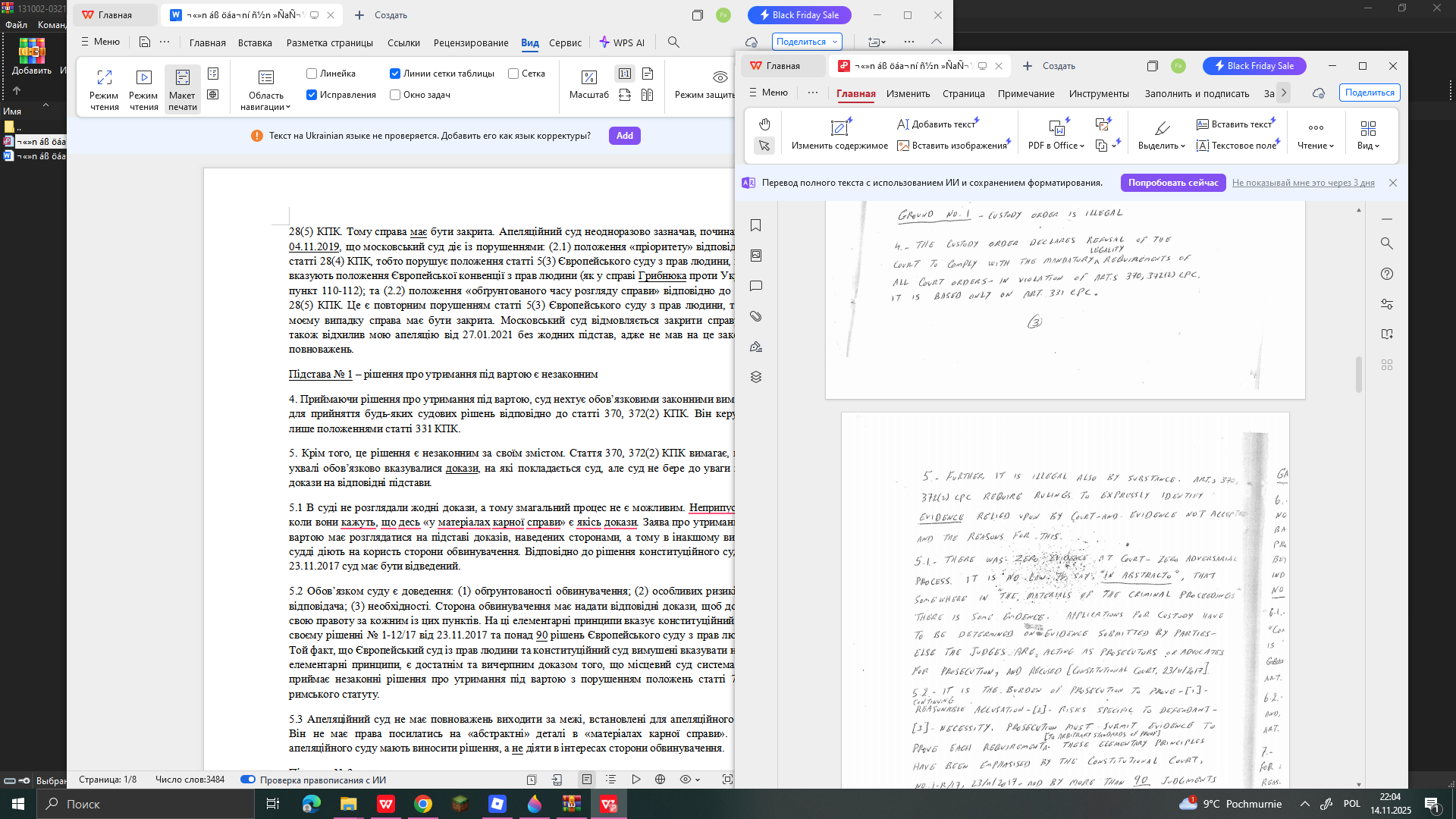
Task: Click the fit-to-screen icon in the Writer status bar
Action: pos(727,780)
